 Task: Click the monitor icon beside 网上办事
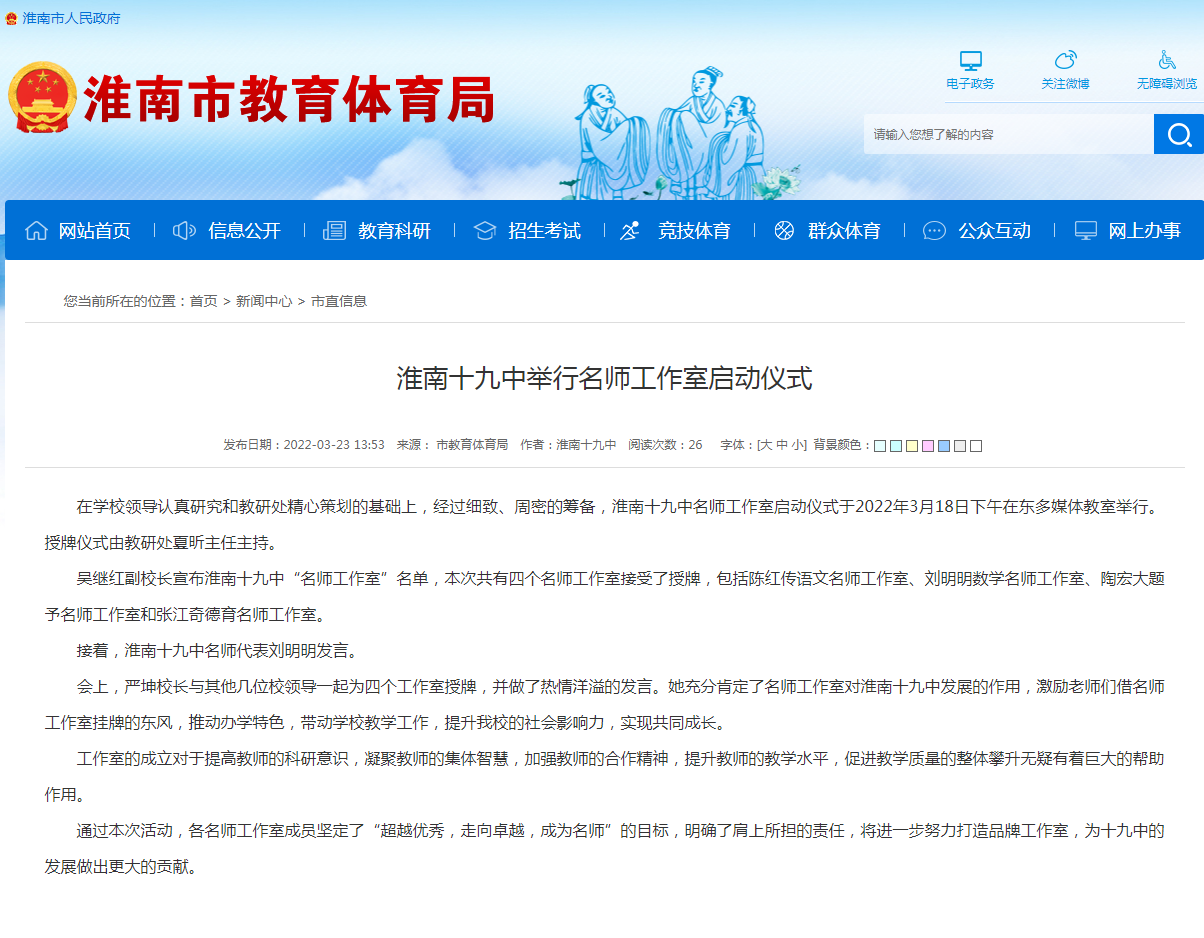pos(1084,230)
